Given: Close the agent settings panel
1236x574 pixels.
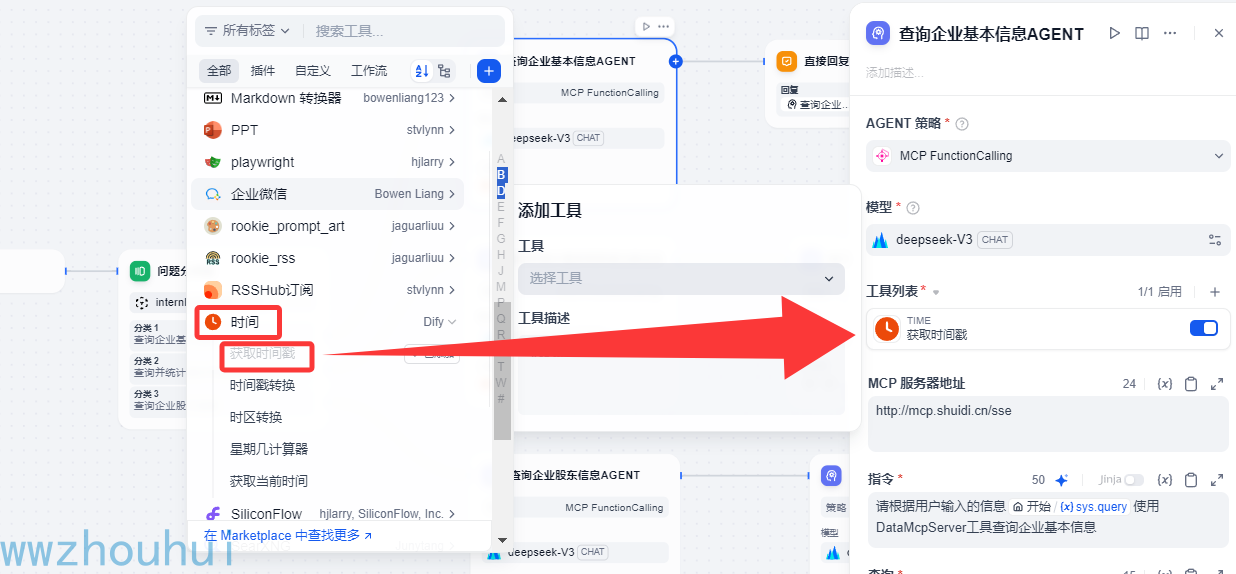Looking at the screenshot, I should pos(1218,33).
